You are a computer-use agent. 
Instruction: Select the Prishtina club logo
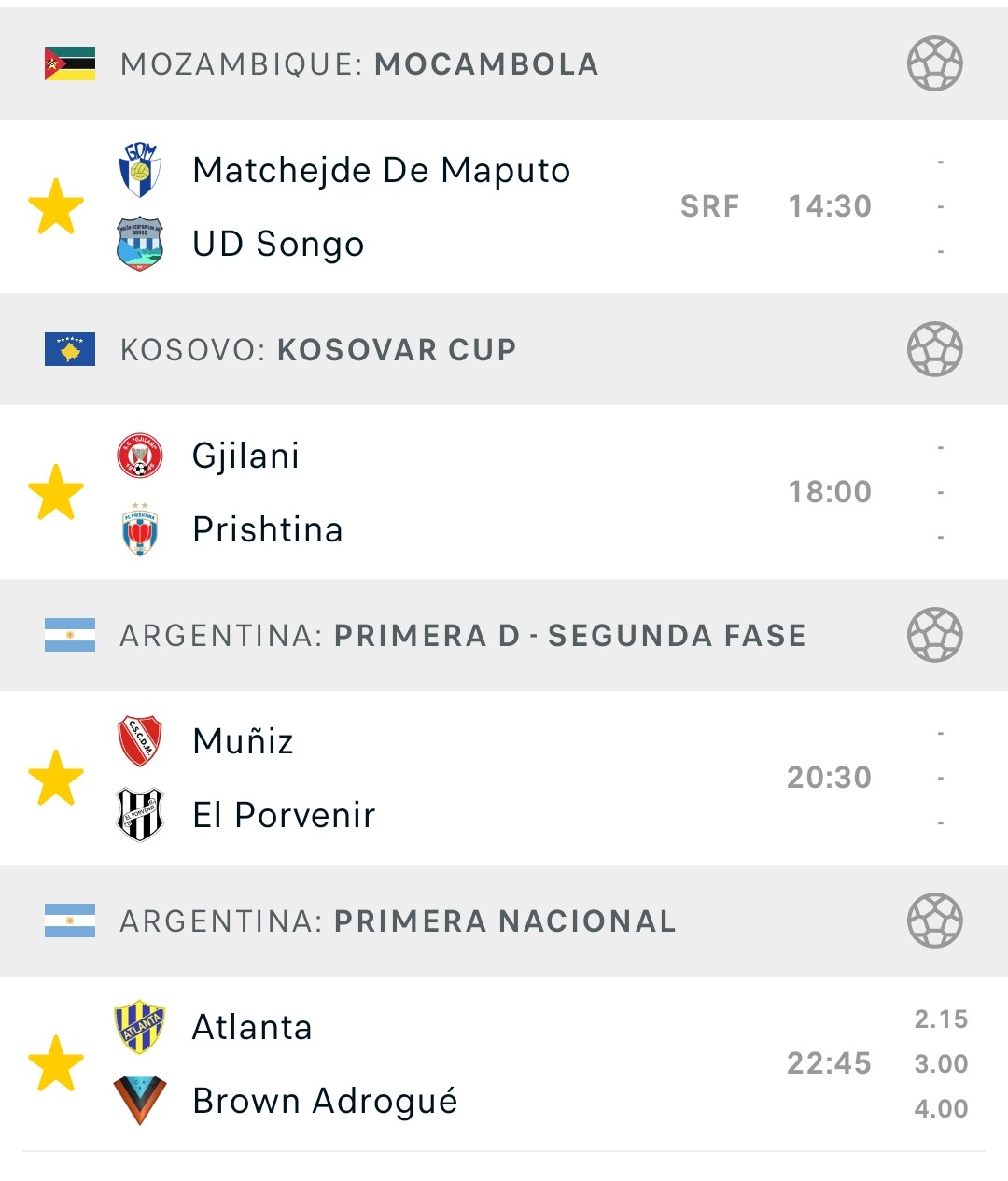(x=140, y=529)
